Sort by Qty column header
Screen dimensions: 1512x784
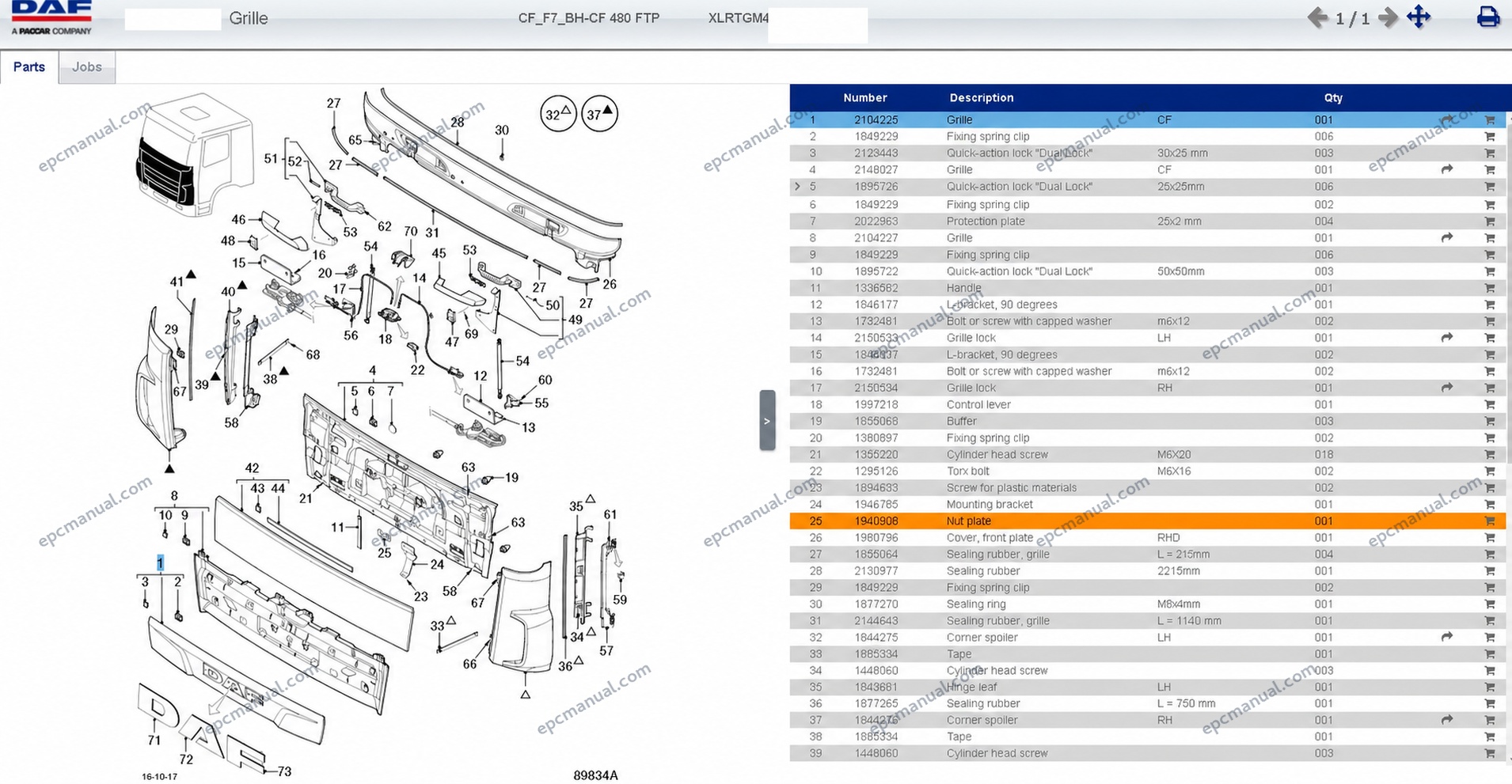(1333, 98)
